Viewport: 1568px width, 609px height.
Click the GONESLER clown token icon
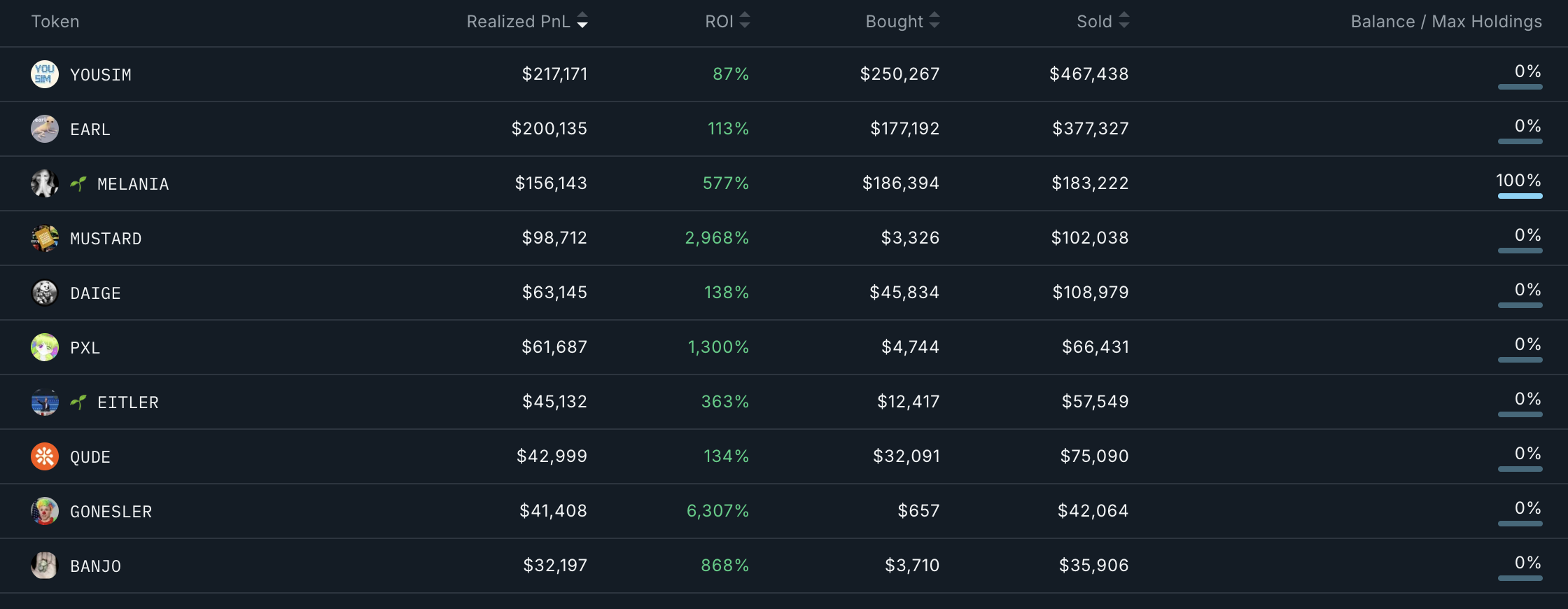click(x=44, y=511)
